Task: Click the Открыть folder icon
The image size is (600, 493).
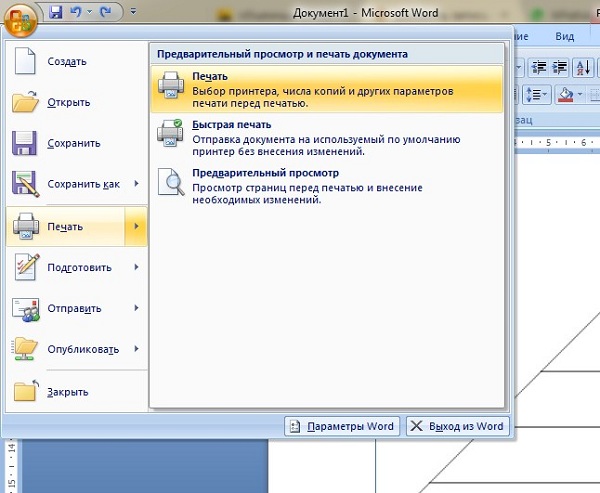Action: click(25, 102)
